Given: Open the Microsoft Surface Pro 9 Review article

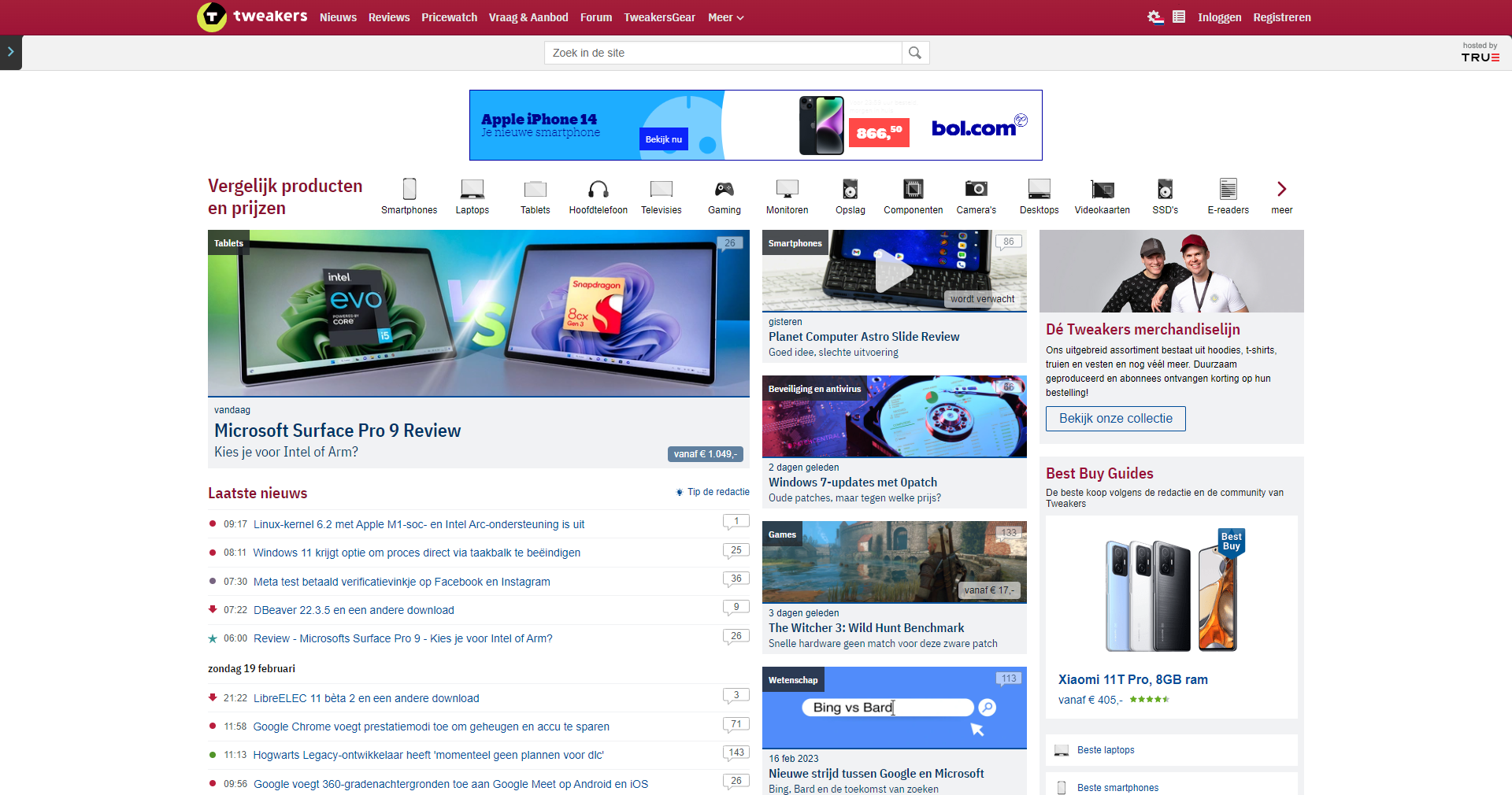Looking at the screenshot, I should click(x=337, y=430).
